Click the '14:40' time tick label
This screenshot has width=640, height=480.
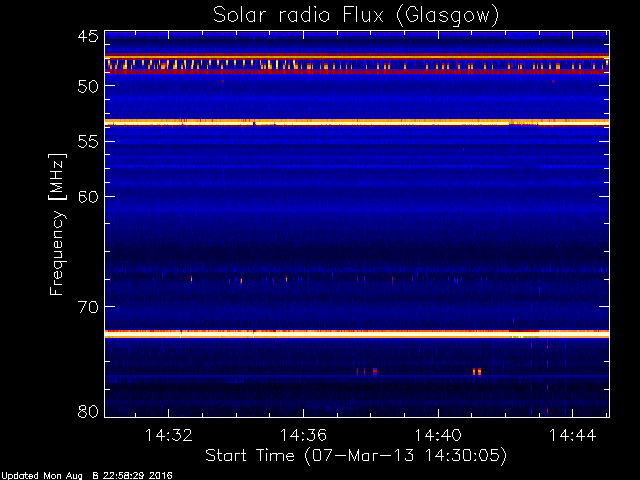(x=438, y=435)
